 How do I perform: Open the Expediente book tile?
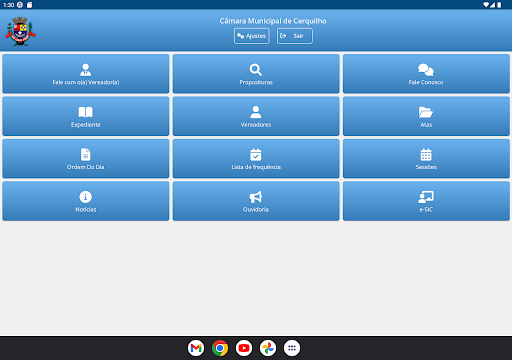coord(86,116)
